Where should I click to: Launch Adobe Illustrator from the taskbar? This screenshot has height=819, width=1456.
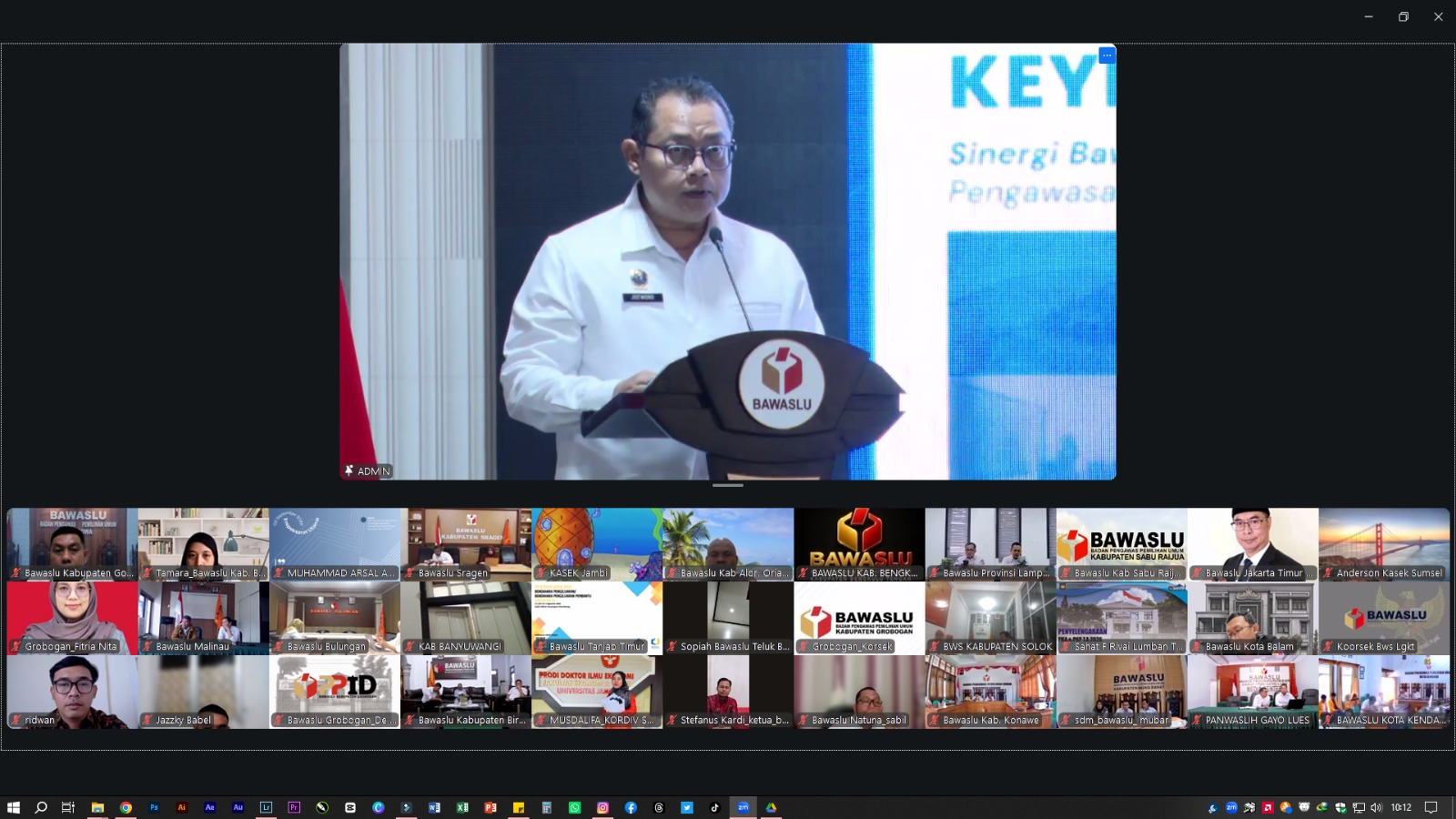point(182,807)
